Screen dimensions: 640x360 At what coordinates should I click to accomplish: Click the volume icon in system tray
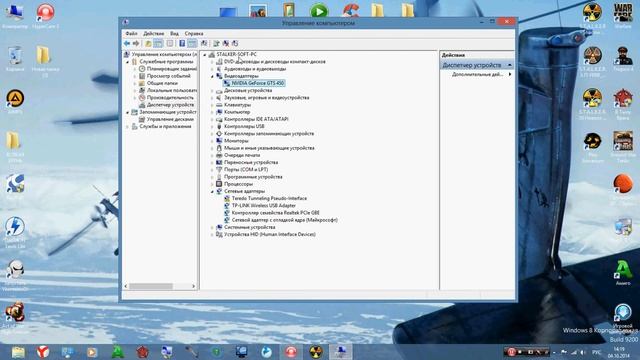coord(583,352)
